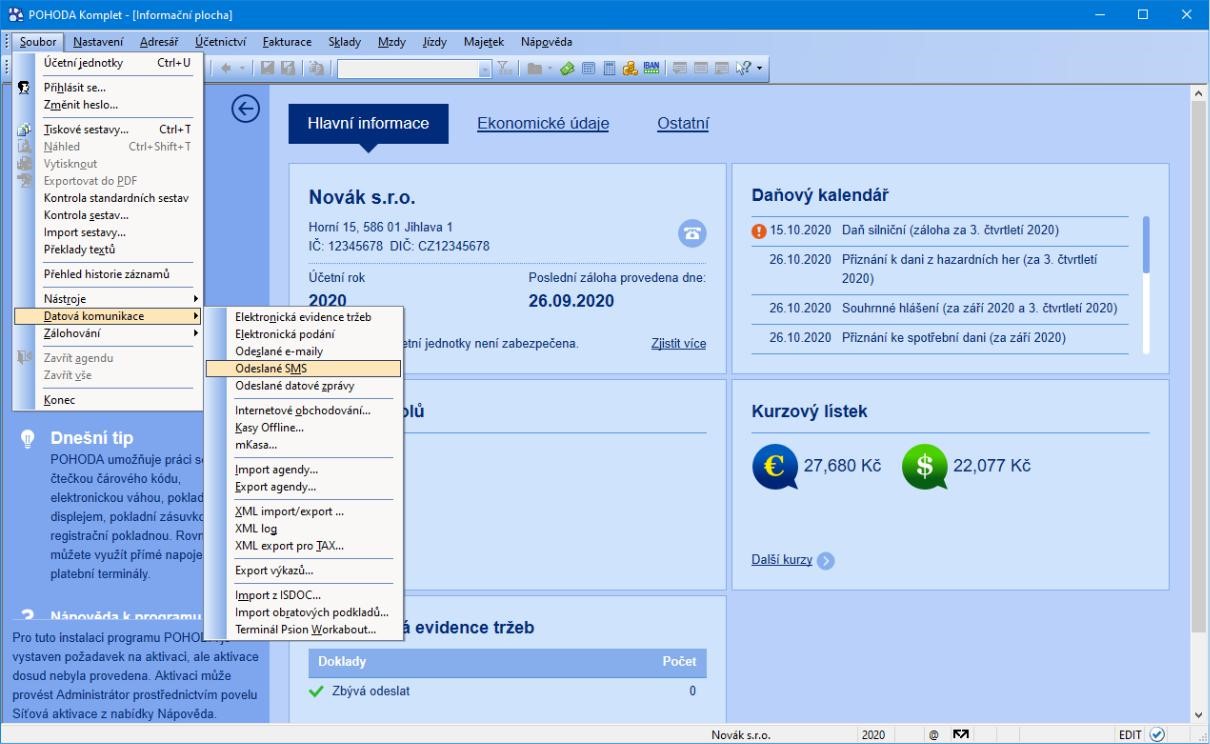Click the checkmark circle icon in status bar
Screen dimensions: 1210x744
[x=1157, y=734]
